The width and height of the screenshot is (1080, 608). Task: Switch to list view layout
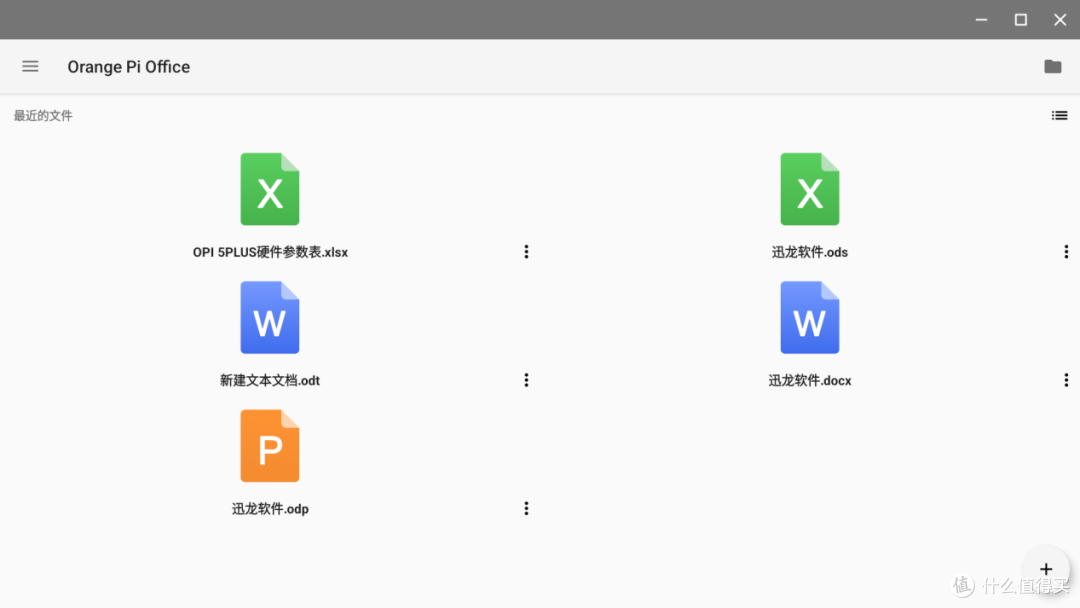tap(1059, 116)
